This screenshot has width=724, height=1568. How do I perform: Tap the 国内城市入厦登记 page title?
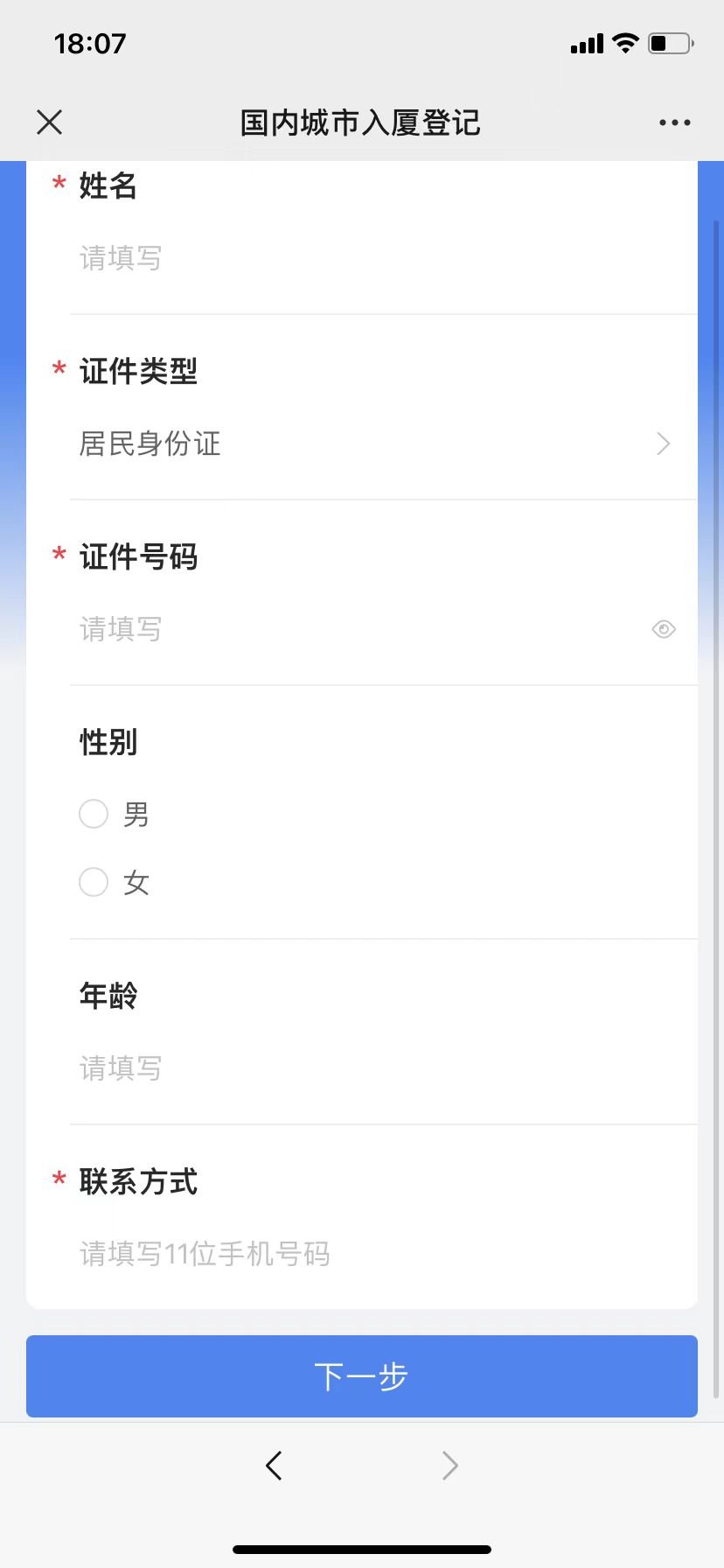click(360, 122)
